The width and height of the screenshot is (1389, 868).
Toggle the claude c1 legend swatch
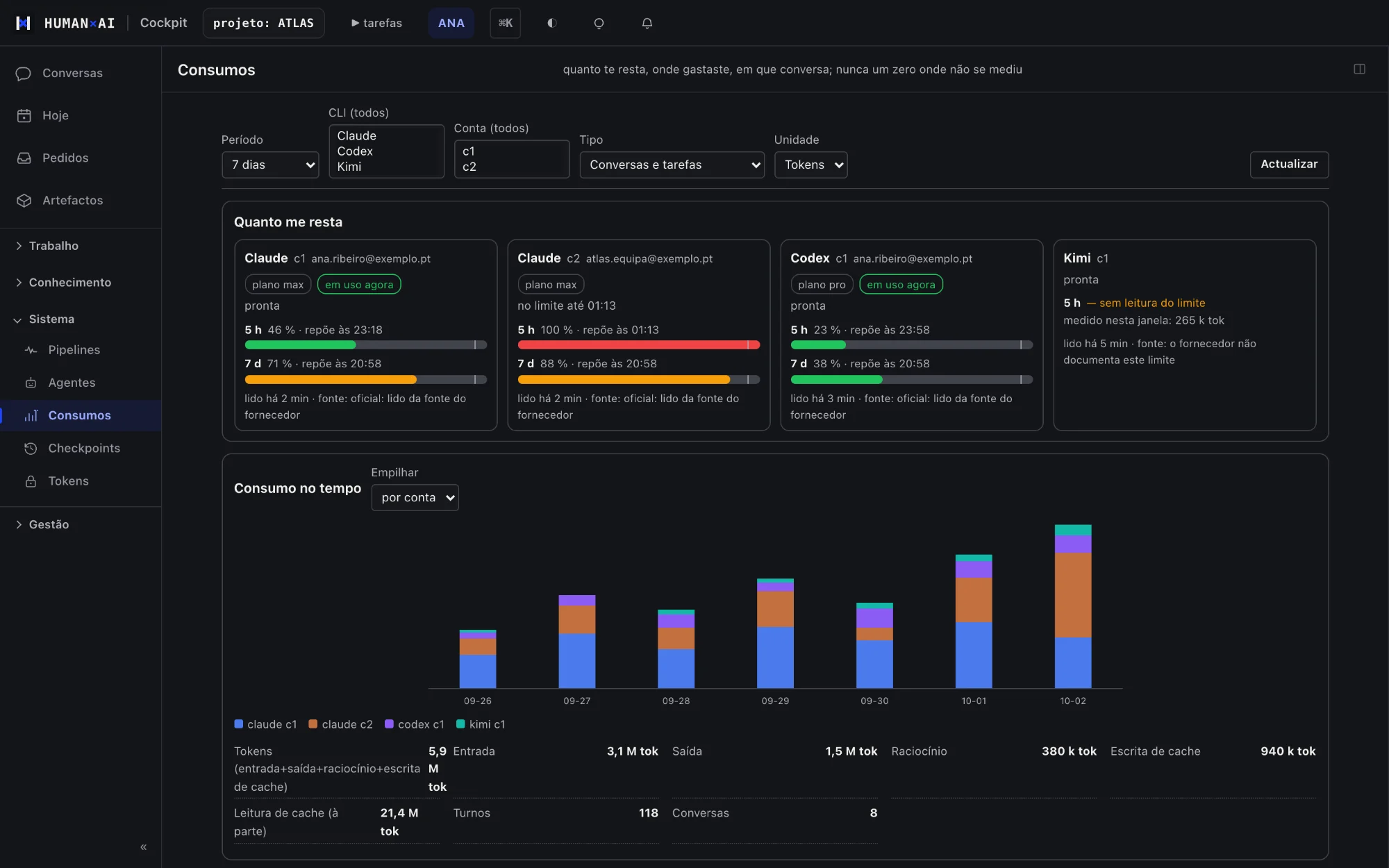click(x=238, y=724)
